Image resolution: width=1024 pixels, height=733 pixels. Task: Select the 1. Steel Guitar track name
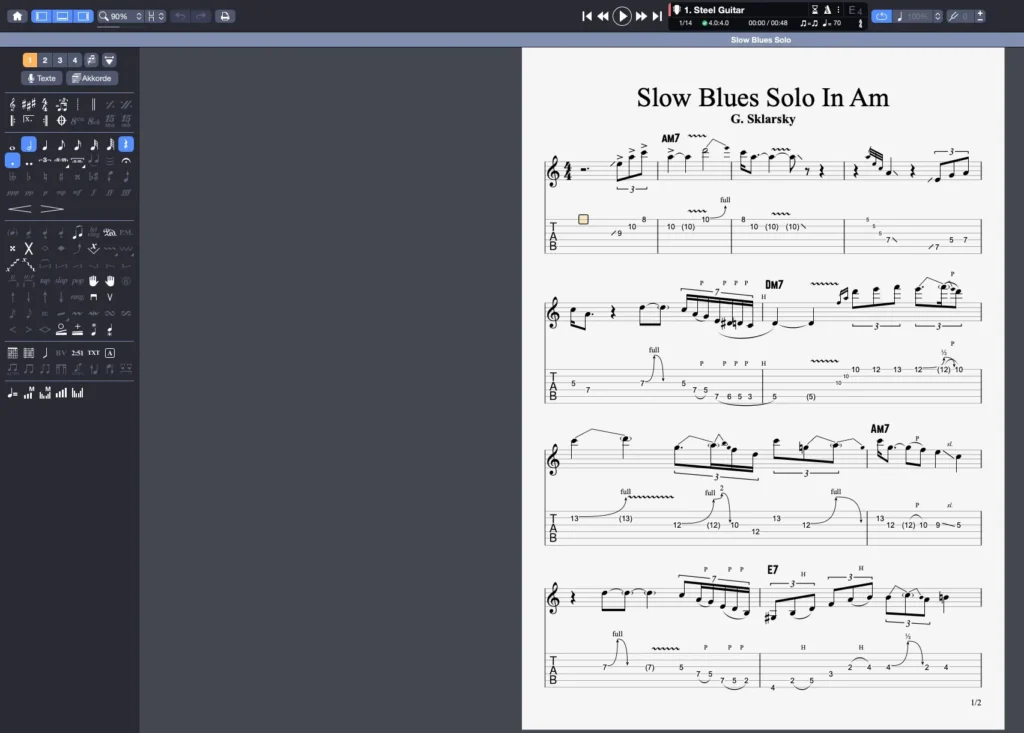click(x=714, y=10)
